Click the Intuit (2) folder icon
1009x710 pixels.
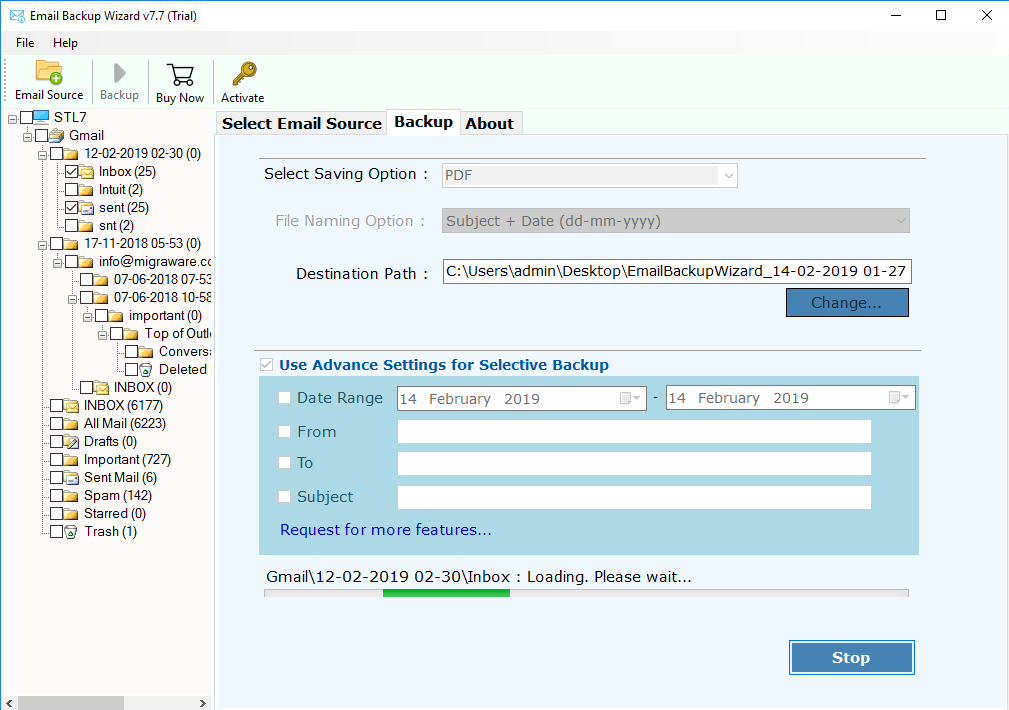click(x=86, y=190)
